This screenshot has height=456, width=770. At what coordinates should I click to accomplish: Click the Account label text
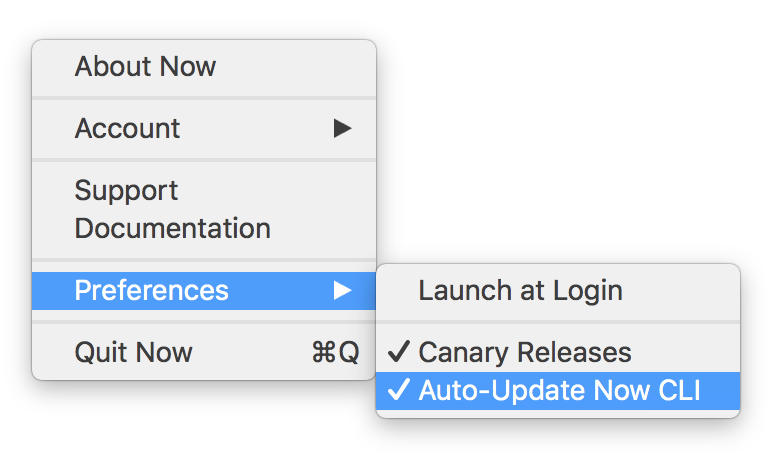pos(127,128)
